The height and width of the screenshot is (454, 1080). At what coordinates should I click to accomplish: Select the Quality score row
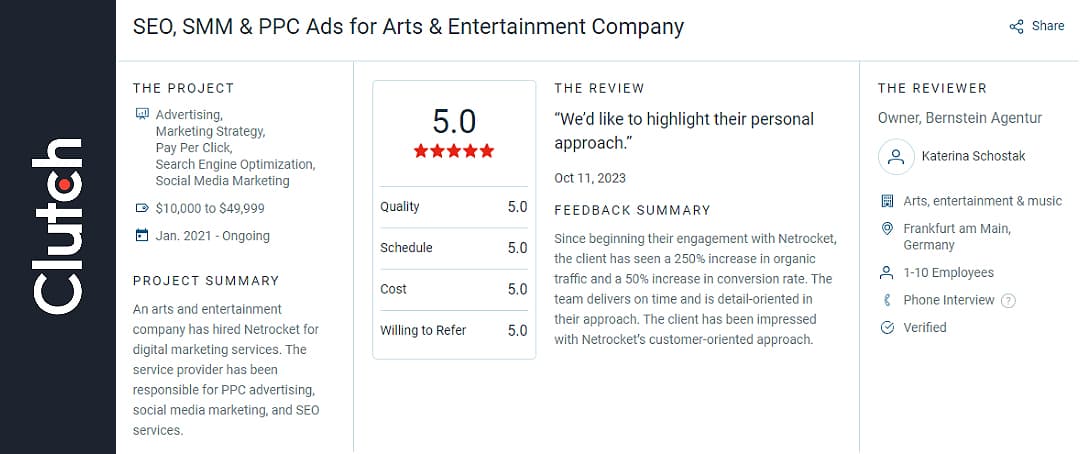pos(453,207)
